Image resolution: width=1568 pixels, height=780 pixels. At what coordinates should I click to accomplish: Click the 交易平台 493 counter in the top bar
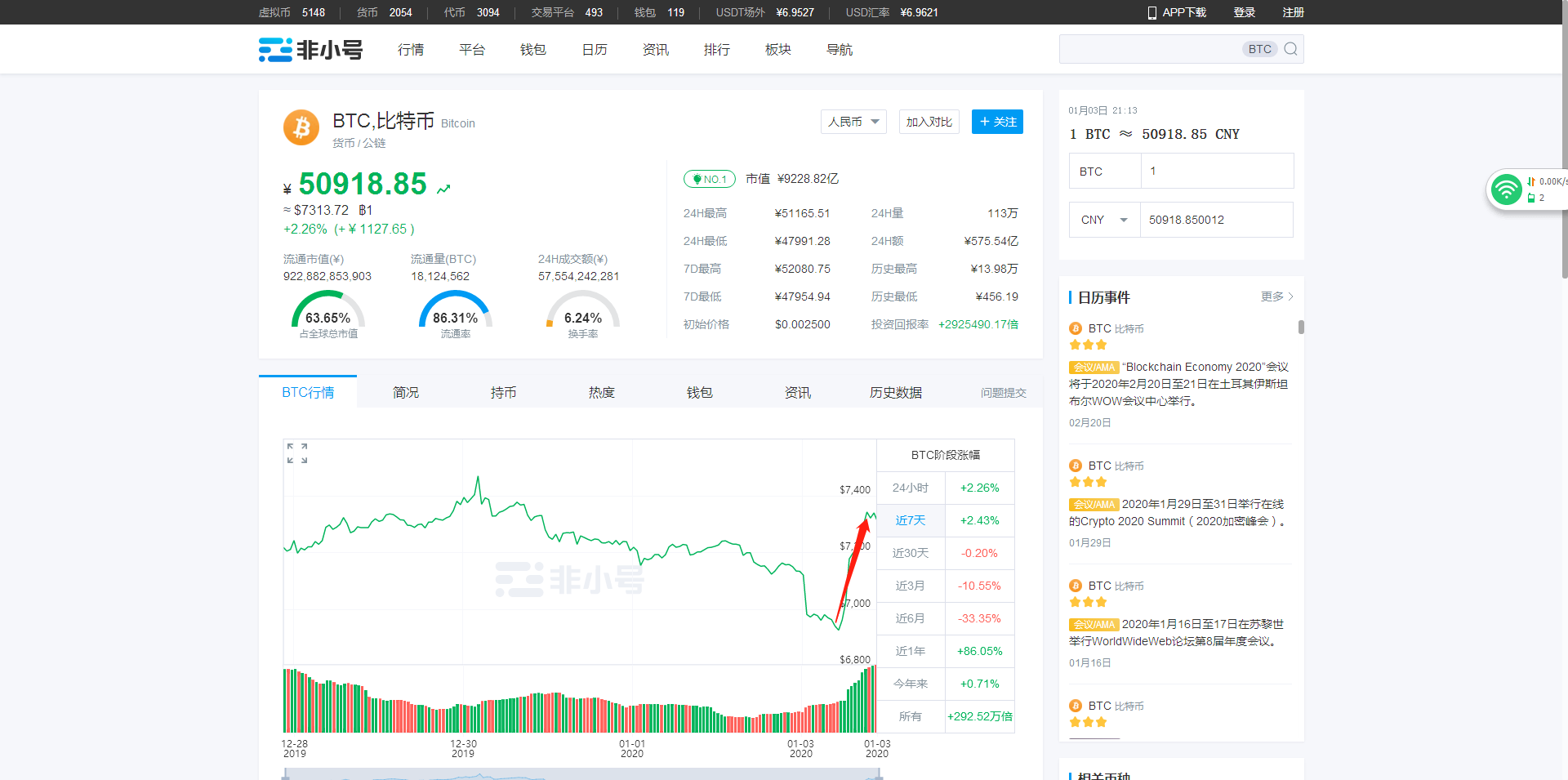coord(567,12)
